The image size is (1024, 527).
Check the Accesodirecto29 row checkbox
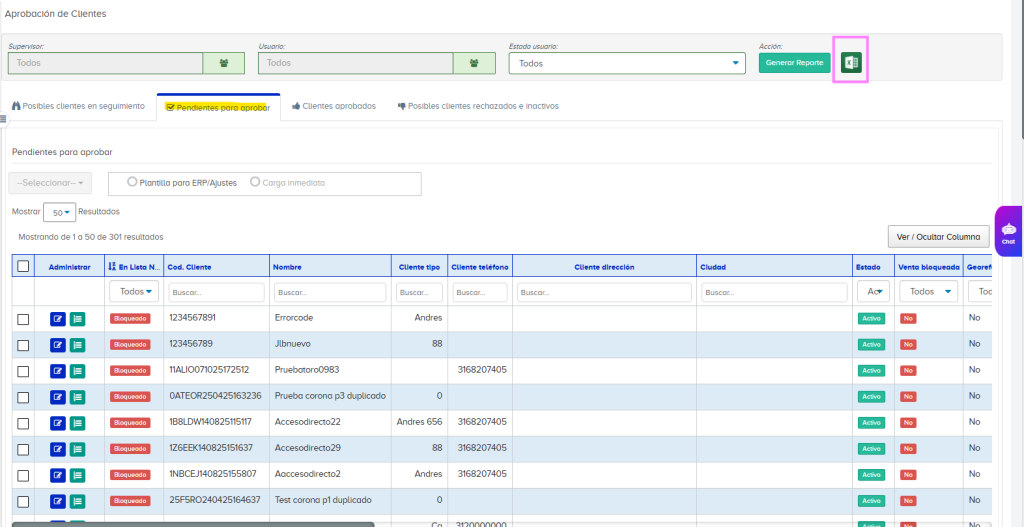point(23,449)
